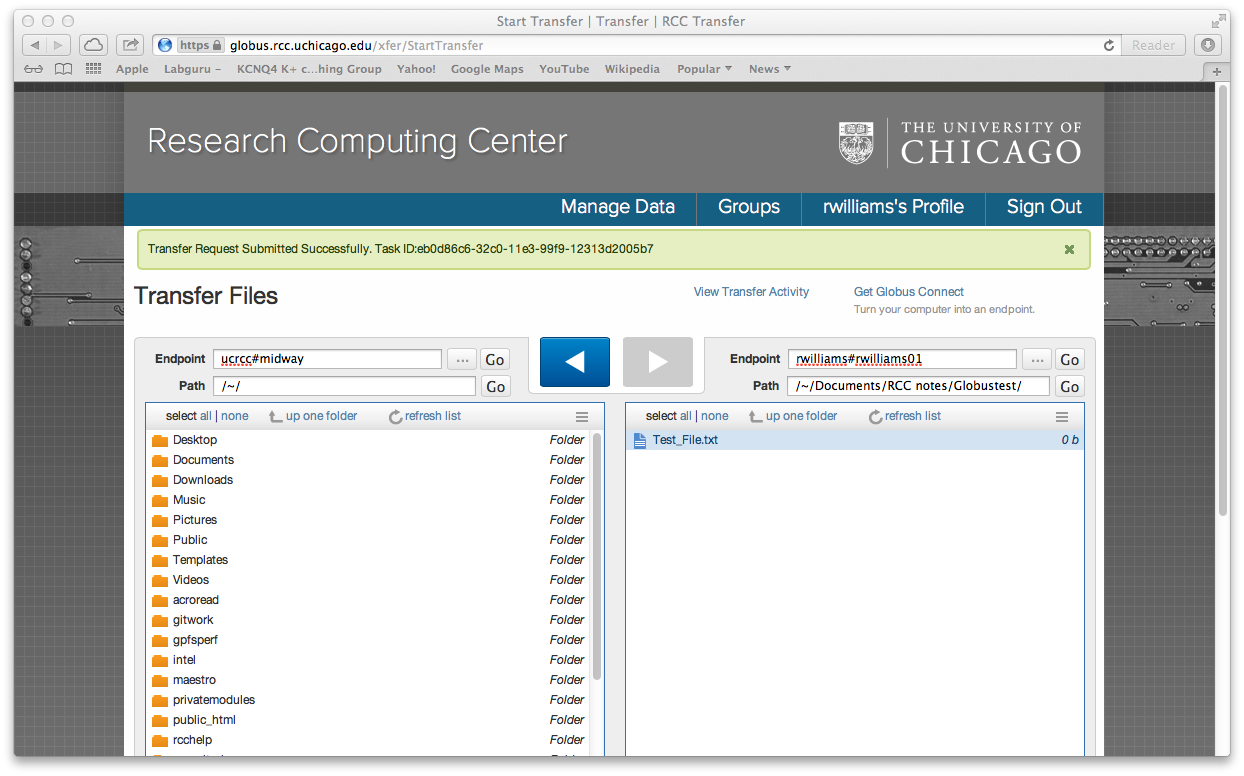Select the Public folder row

369,540
